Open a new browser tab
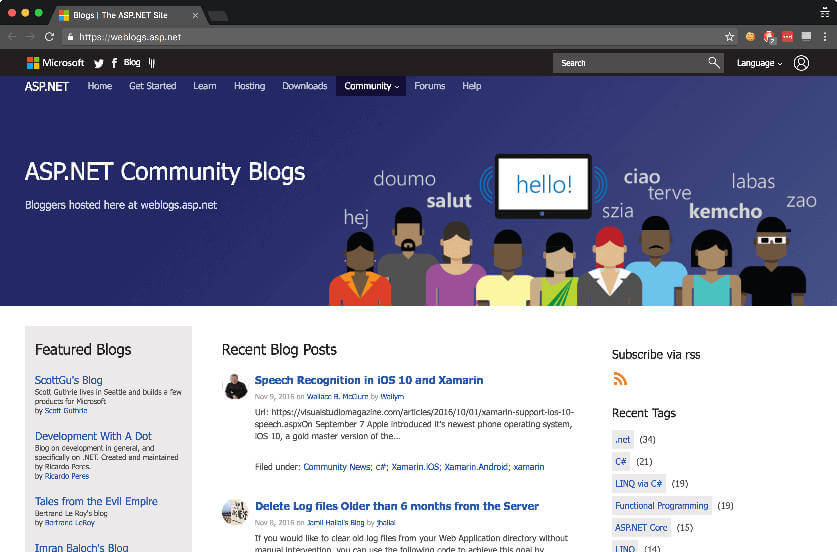 coord(218,16)
